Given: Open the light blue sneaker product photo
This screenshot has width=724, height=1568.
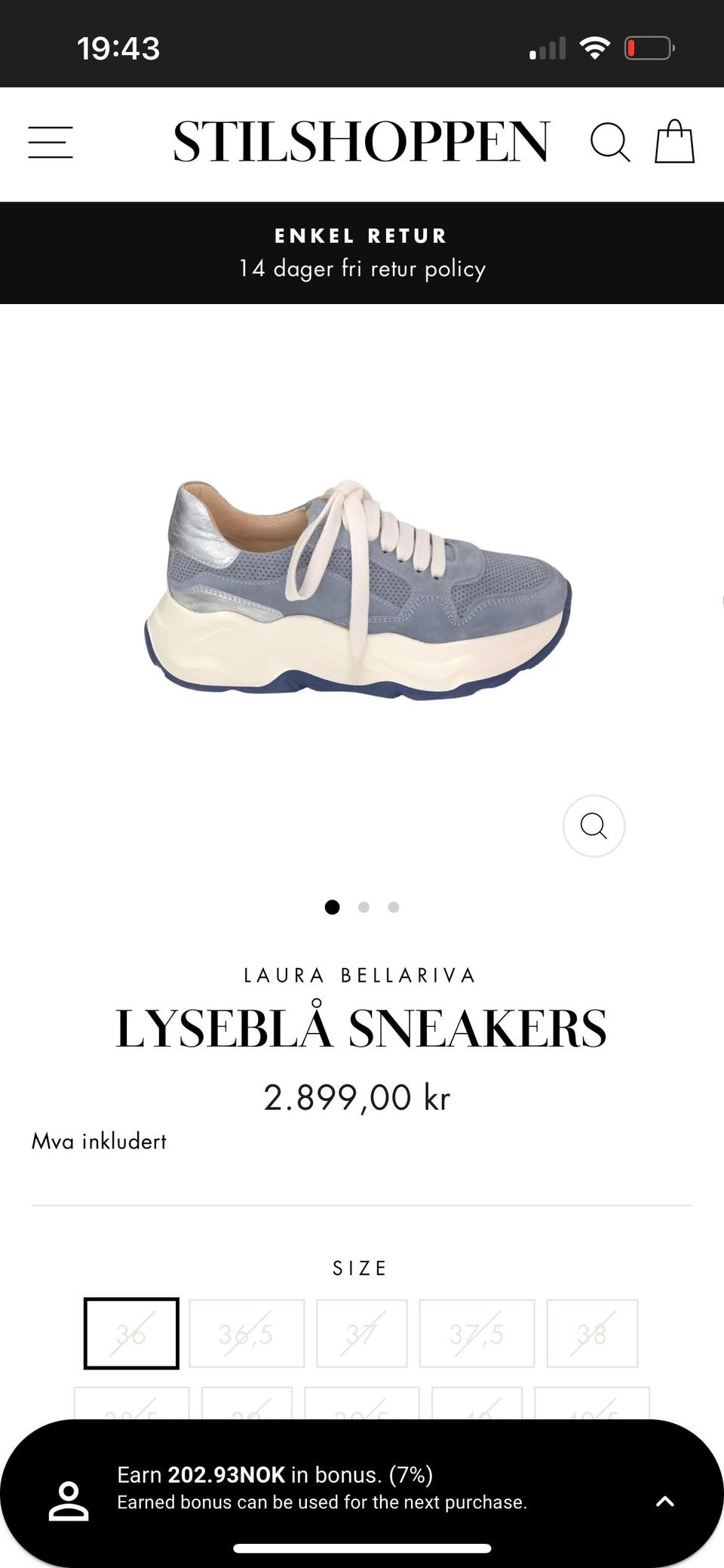Looking at the screenshot, I should 358,590.
